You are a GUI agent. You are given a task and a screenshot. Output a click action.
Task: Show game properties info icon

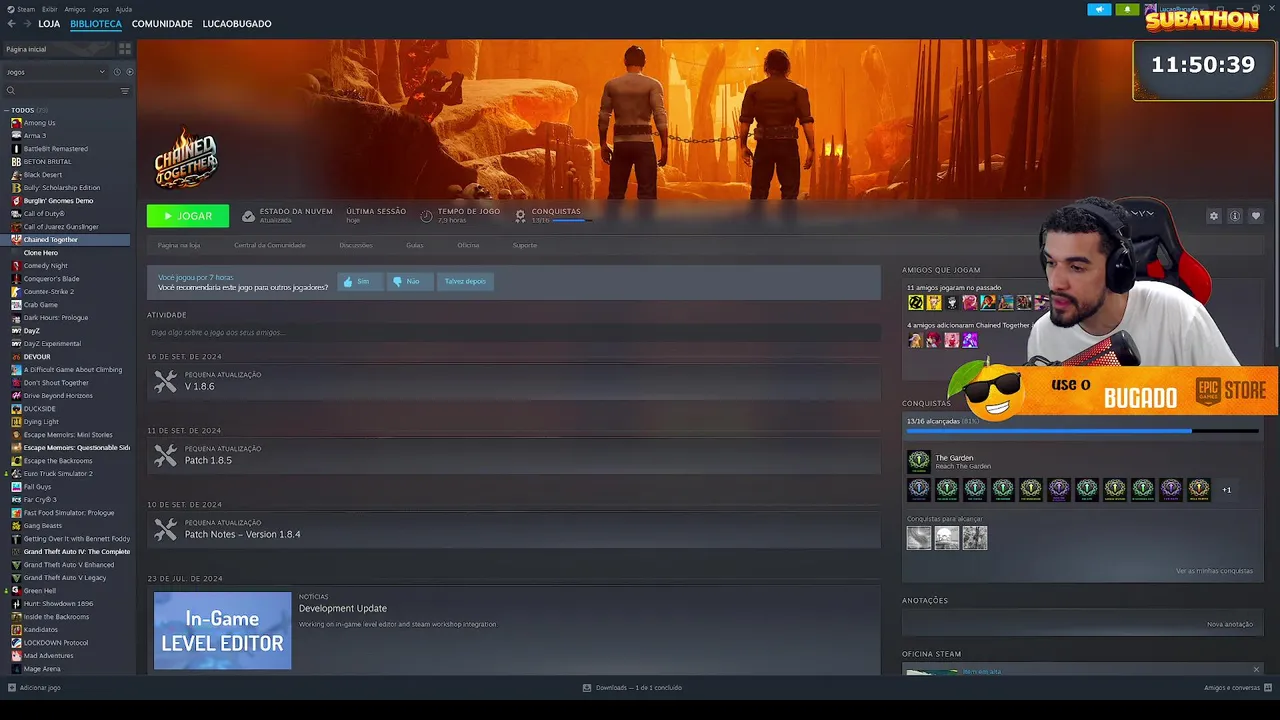tap(1235, 216)
